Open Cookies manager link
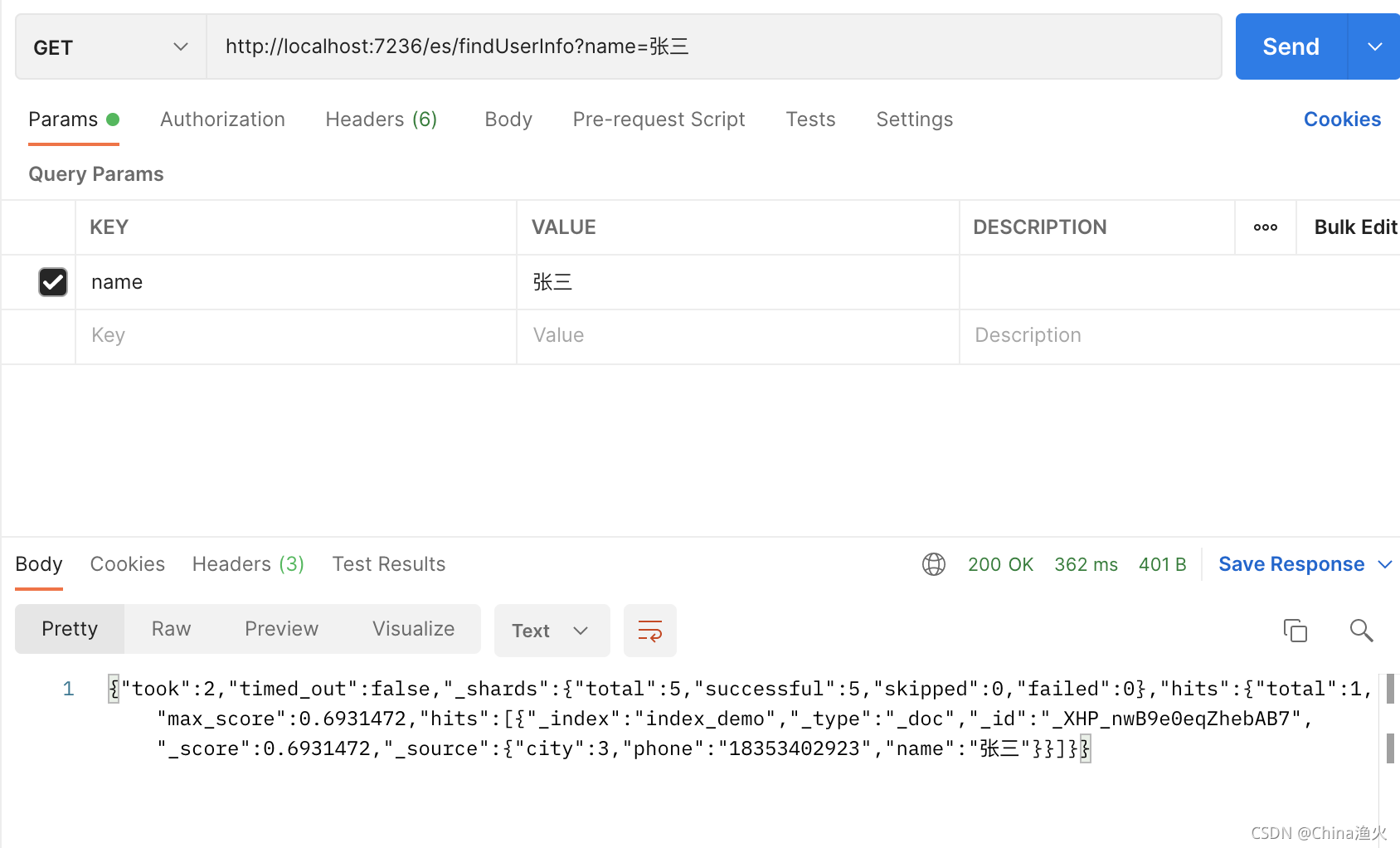Image resolution: width=1400 pixels, height=848 pixels. coord(1341,119)
